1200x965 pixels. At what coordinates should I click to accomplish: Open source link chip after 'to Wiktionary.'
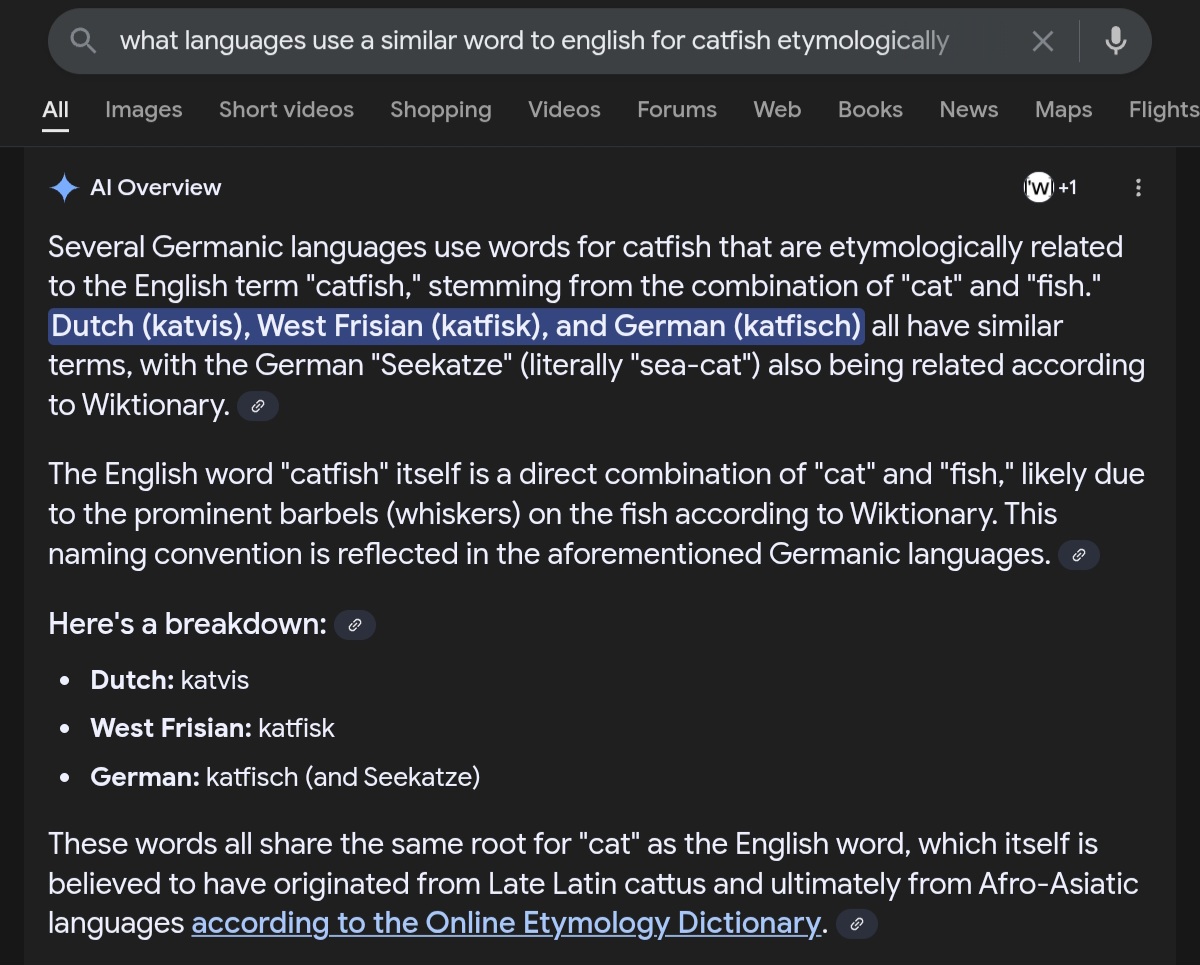(x=257, y=406)
